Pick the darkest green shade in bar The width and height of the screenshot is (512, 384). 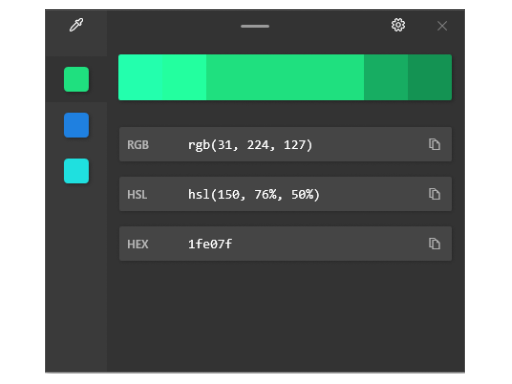pos(430,77)
